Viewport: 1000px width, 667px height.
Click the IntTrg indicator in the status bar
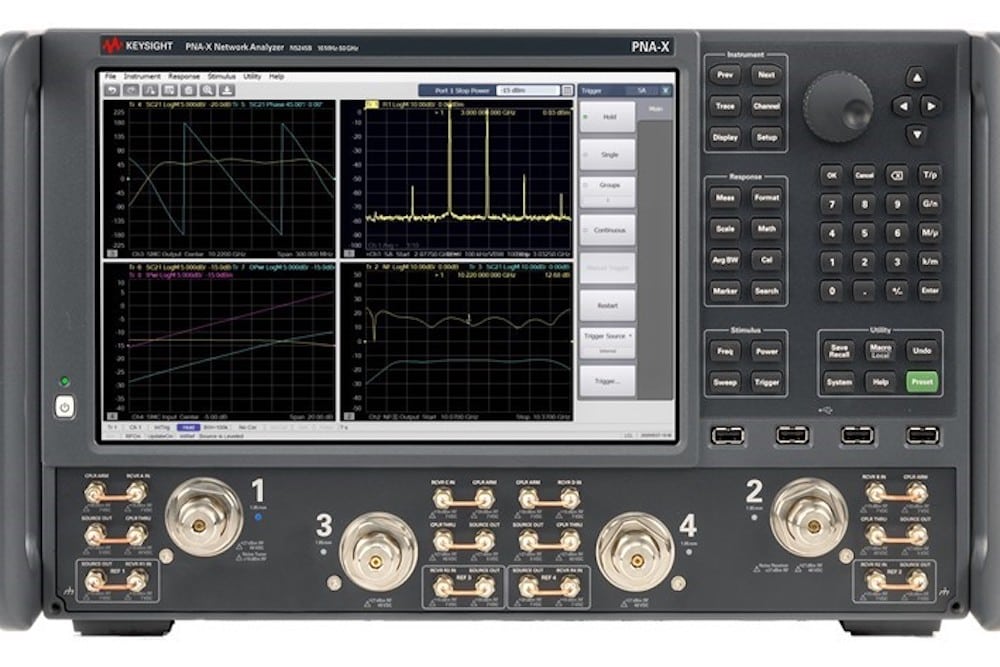(x=161, y=427)
